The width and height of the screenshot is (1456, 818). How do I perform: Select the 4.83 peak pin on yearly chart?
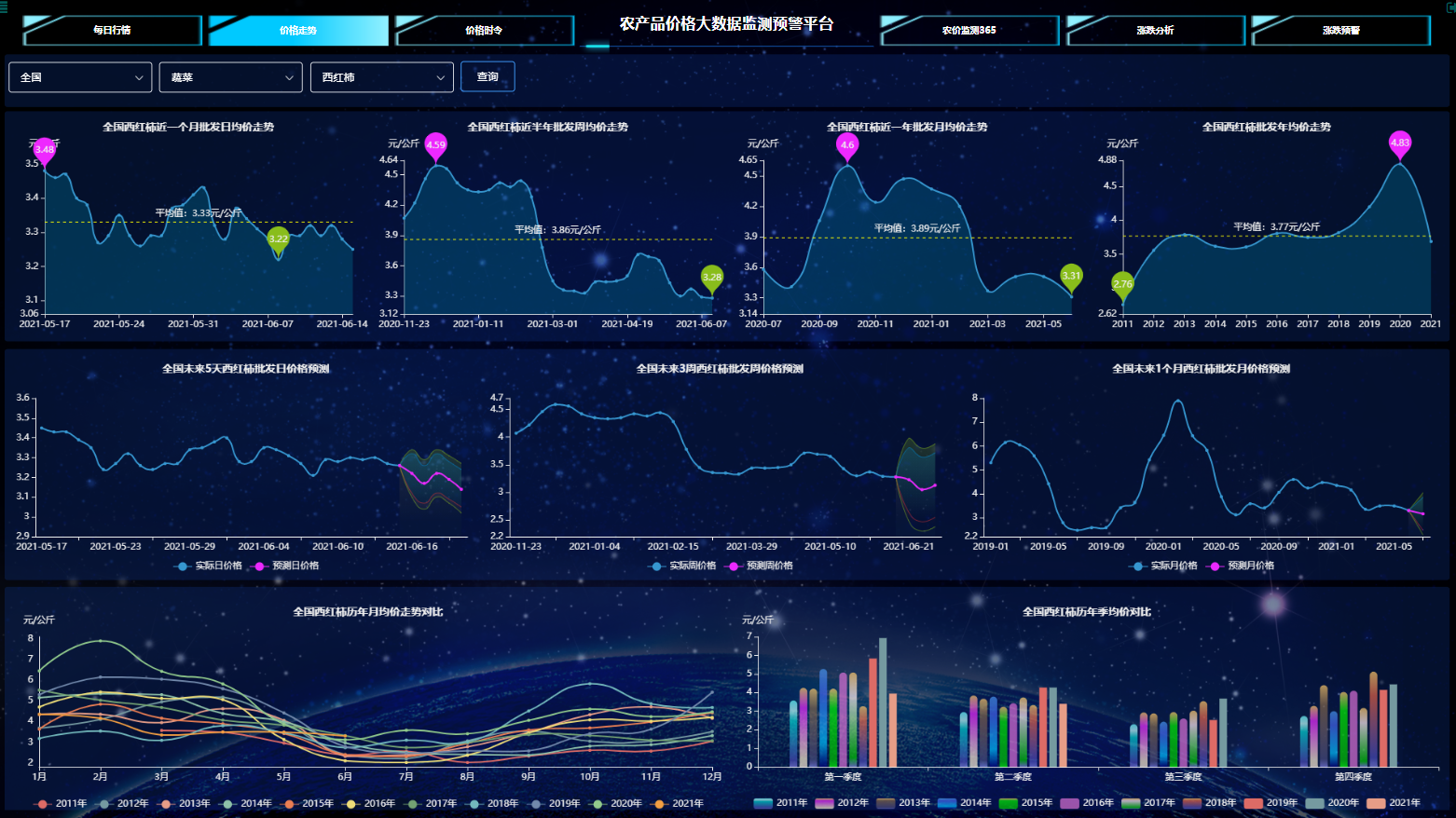point(1399,143)
